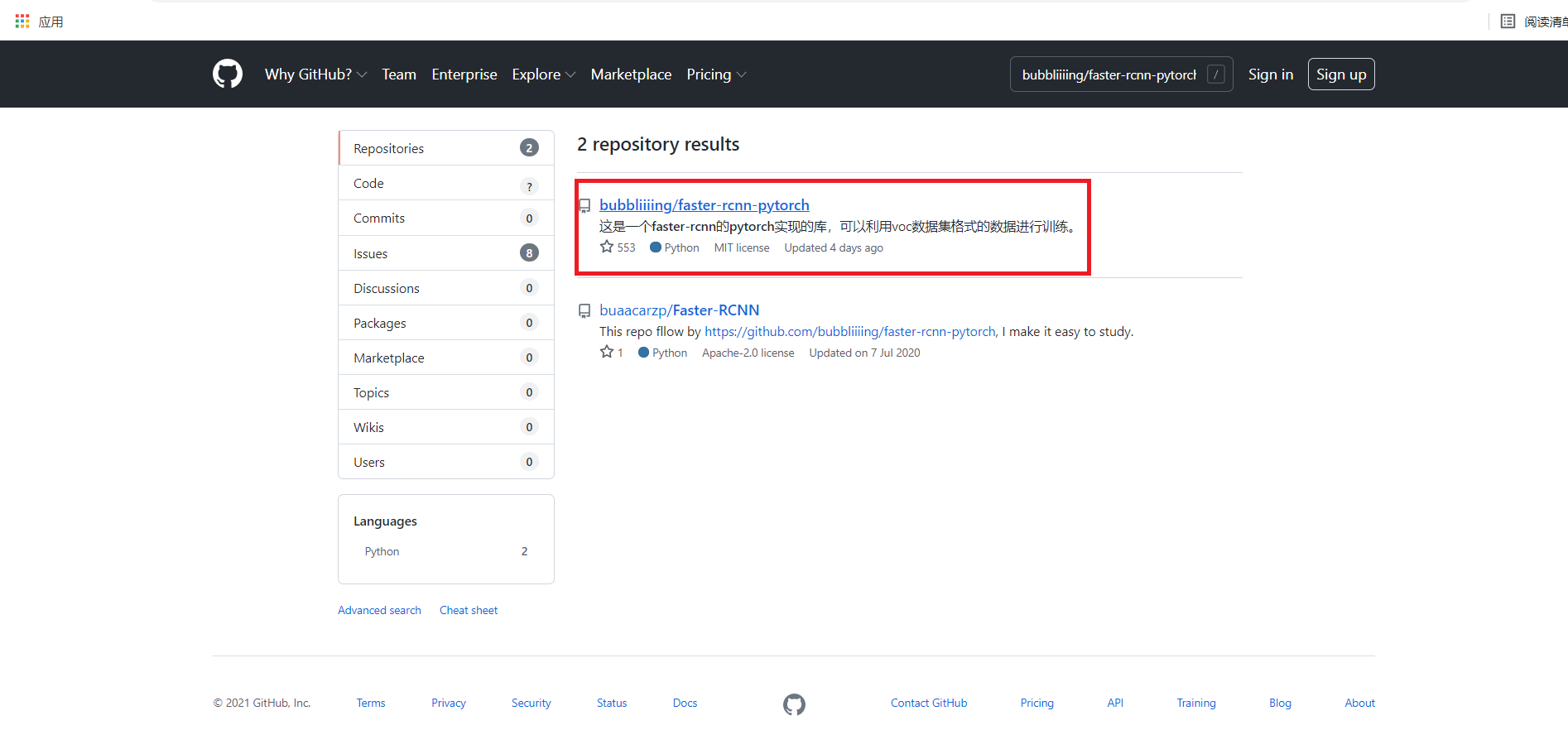Open the Cheat sheet link
The height and width of the screenshot is (754, 1568).
469,610
